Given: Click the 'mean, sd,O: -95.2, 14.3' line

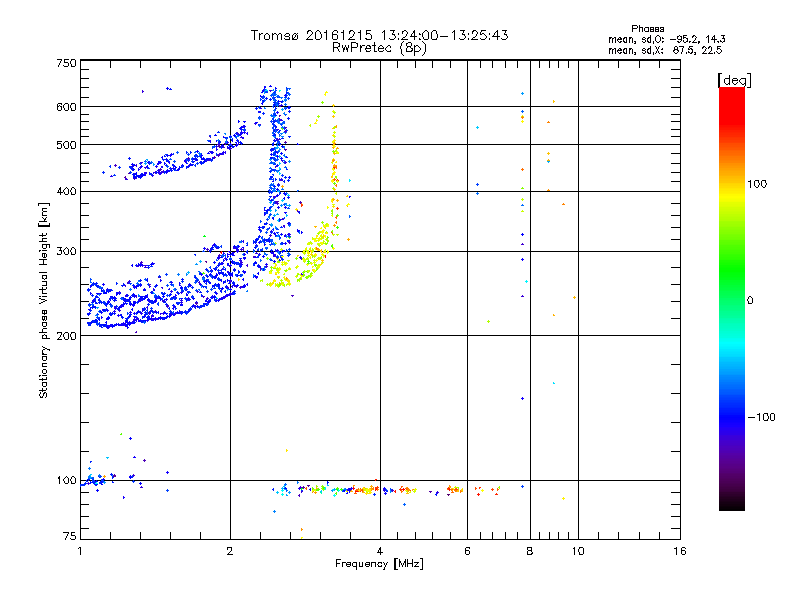Looking at the screenshot, I should point(666,39).
